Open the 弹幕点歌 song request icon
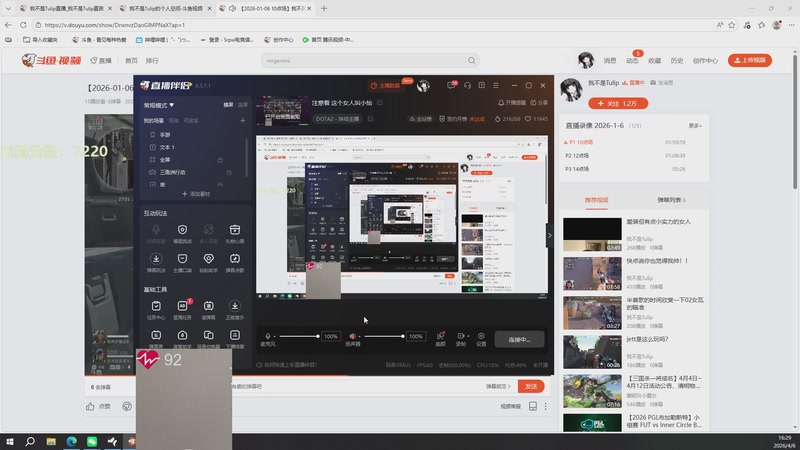The height and width of the screenshot is (450, 800). point(235,259)
